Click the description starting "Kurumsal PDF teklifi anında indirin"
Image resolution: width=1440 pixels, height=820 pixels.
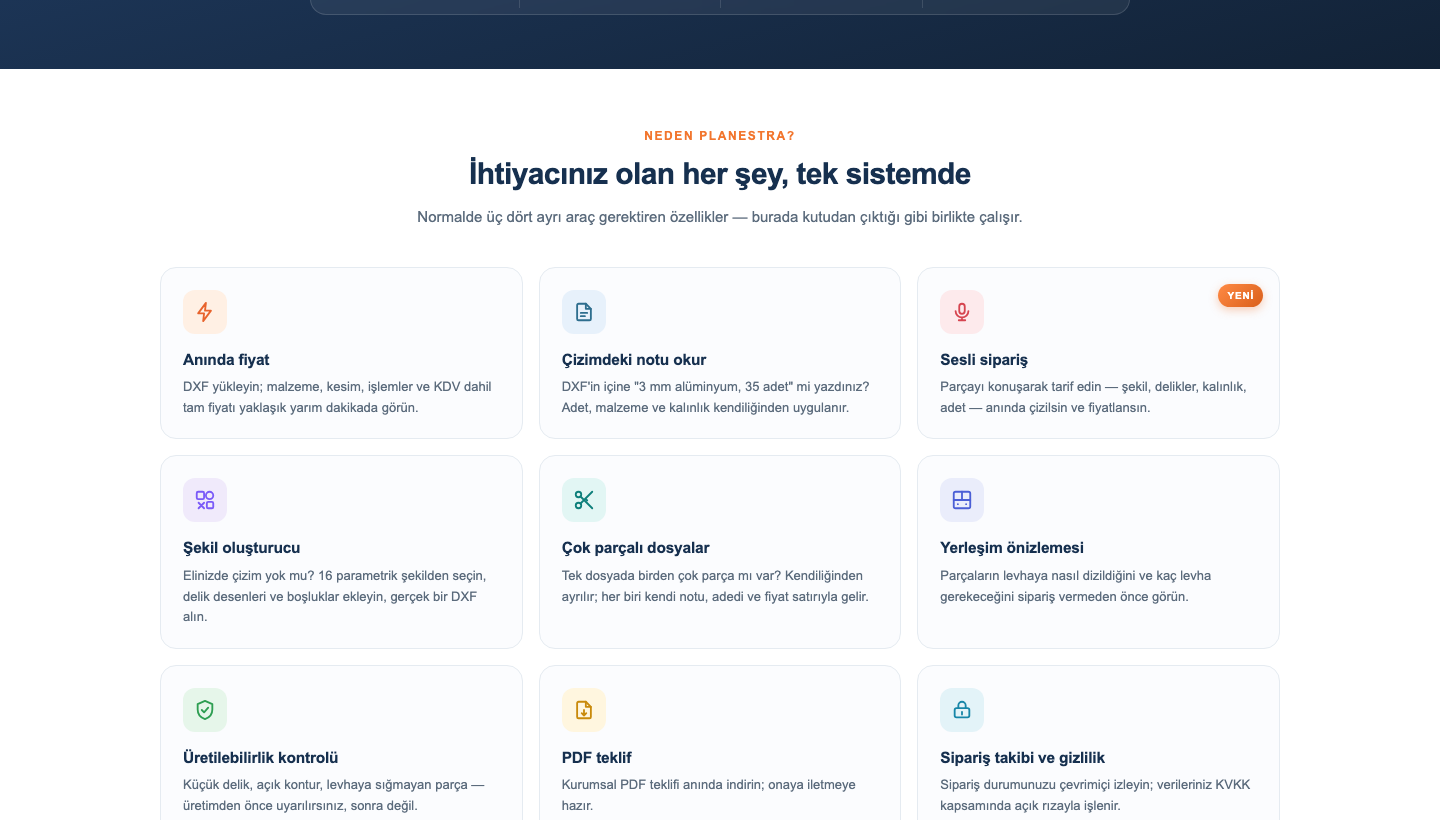tap(709, 795)
